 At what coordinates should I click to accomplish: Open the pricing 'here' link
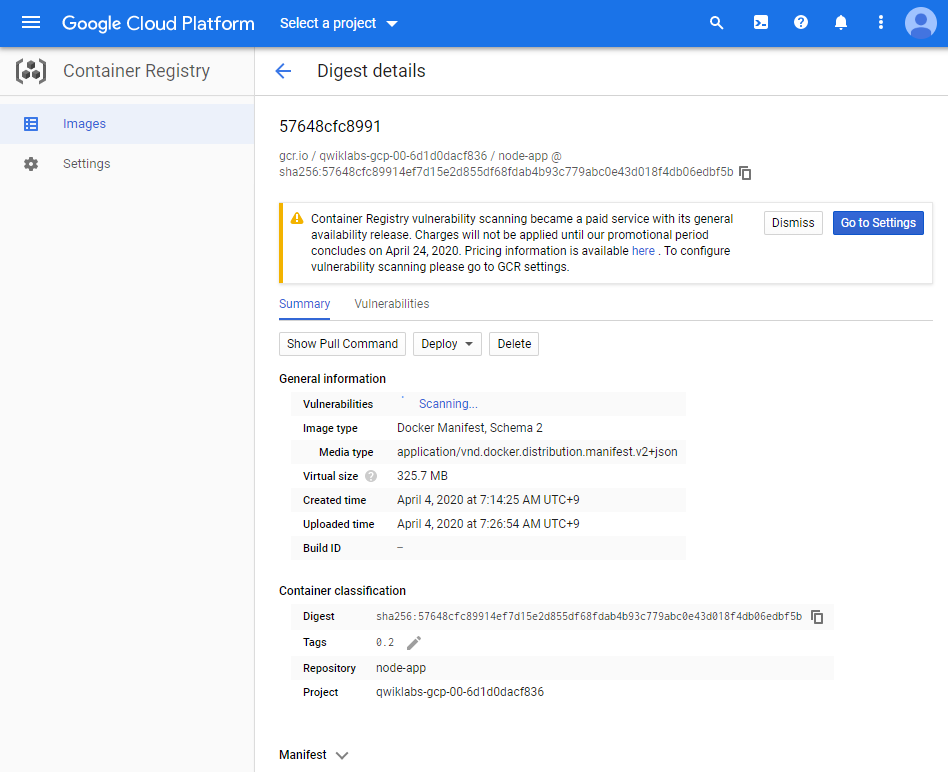click(x=643, y=251)
